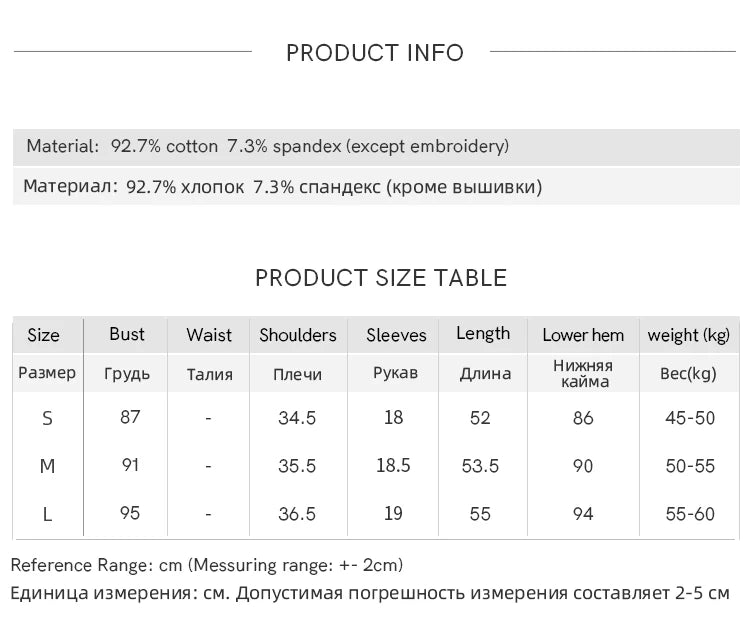Click the PRODUCT SIZE TABLE heading
This screenshot has width=750, height=630.
(381, 278)
